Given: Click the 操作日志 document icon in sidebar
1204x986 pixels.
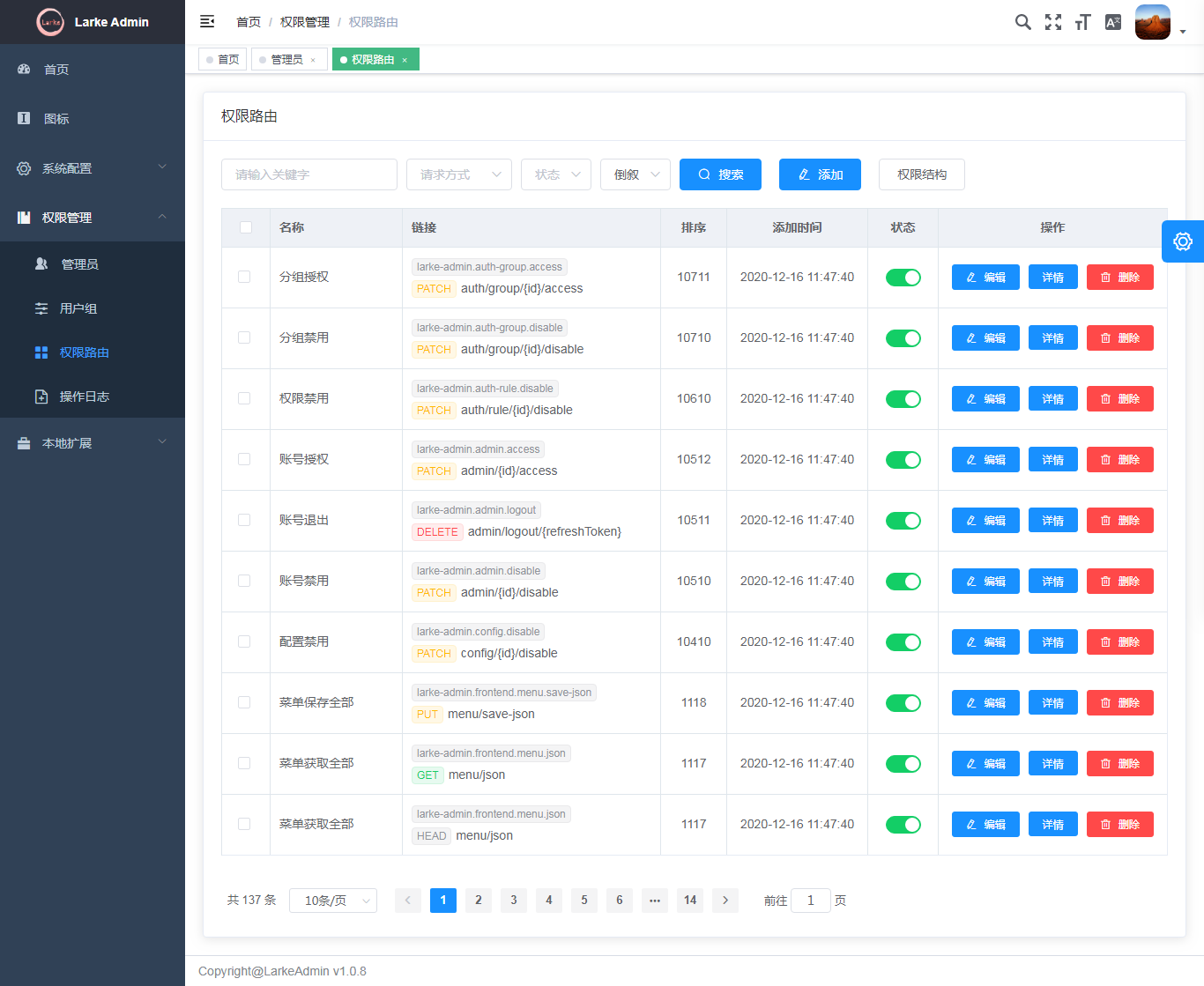Looking at the screenshot, I should click(x=41, y=397).
